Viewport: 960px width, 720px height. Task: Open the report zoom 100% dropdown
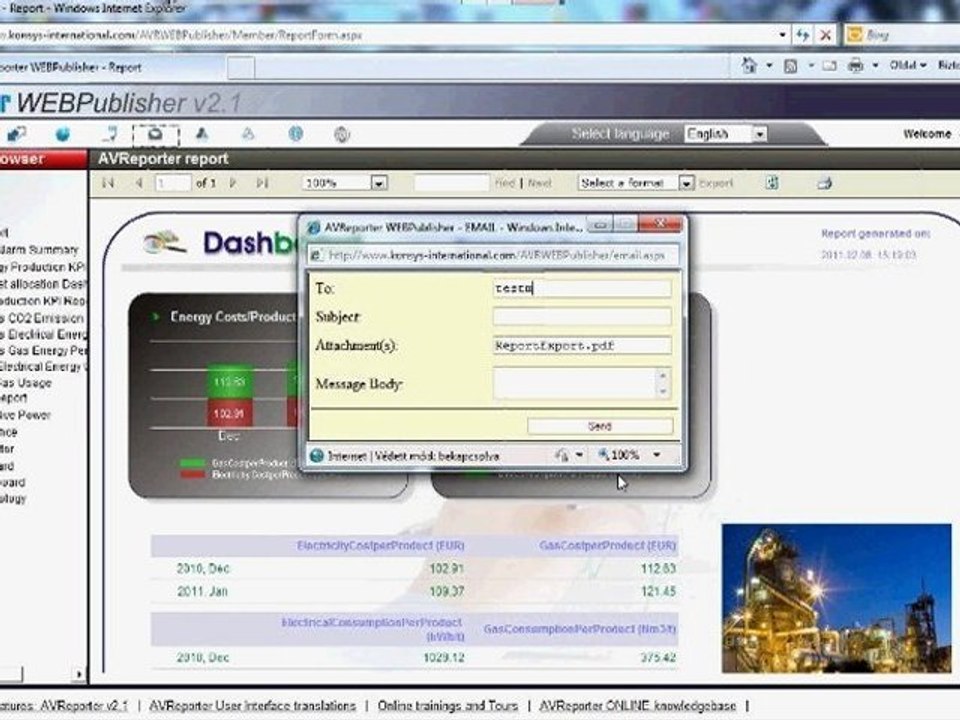pos(379,183)
